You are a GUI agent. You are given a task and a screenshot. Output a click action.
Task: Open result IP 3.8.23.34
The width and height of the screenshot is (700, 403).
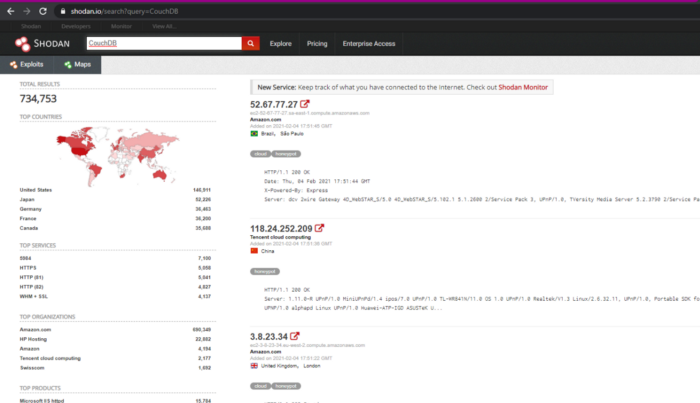click(x=269, y=337)
